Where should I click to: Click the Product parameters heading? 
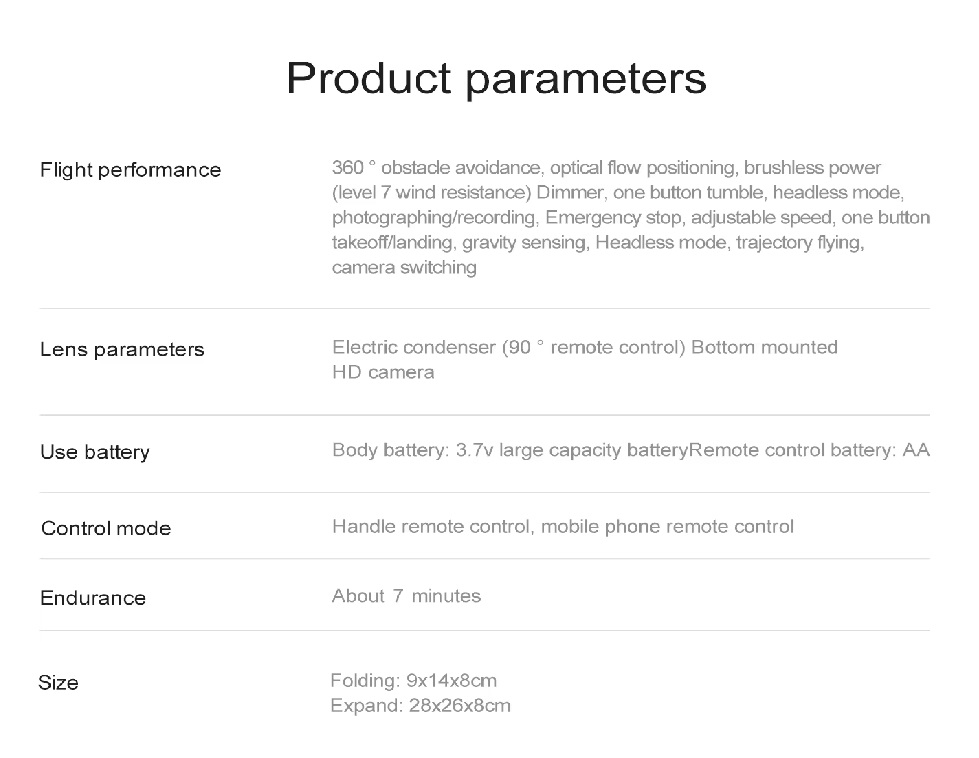tap(496, 79)
